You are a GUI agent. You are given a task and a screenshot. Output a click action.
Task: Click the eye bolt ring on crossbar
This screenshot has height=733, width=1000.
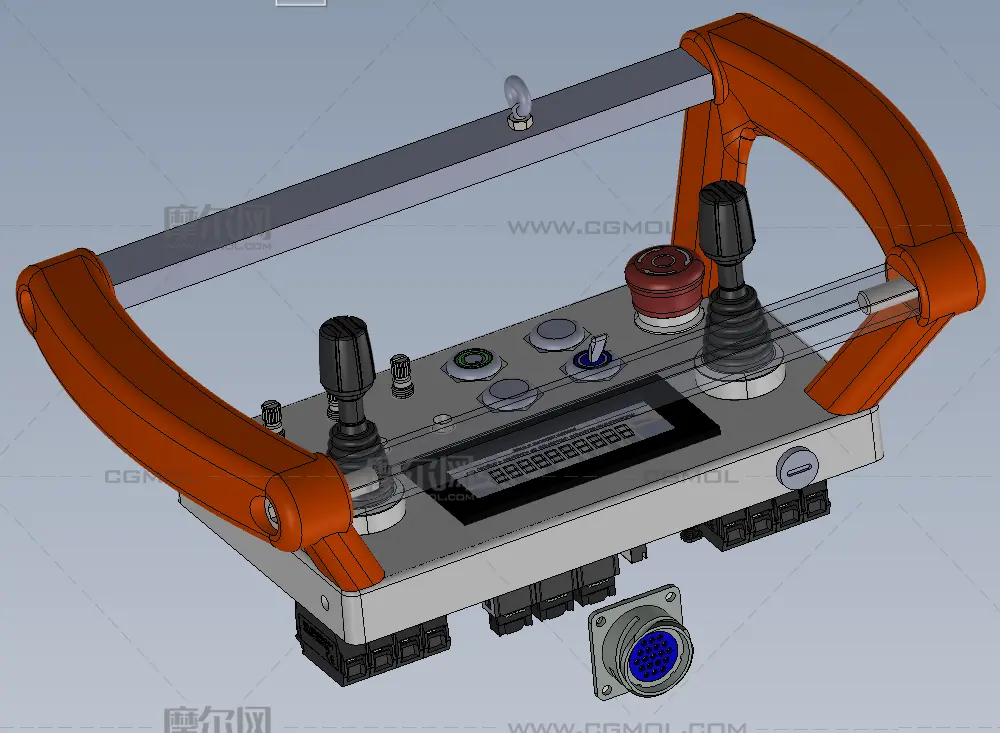pyautogui.click(x=518, y=96)
